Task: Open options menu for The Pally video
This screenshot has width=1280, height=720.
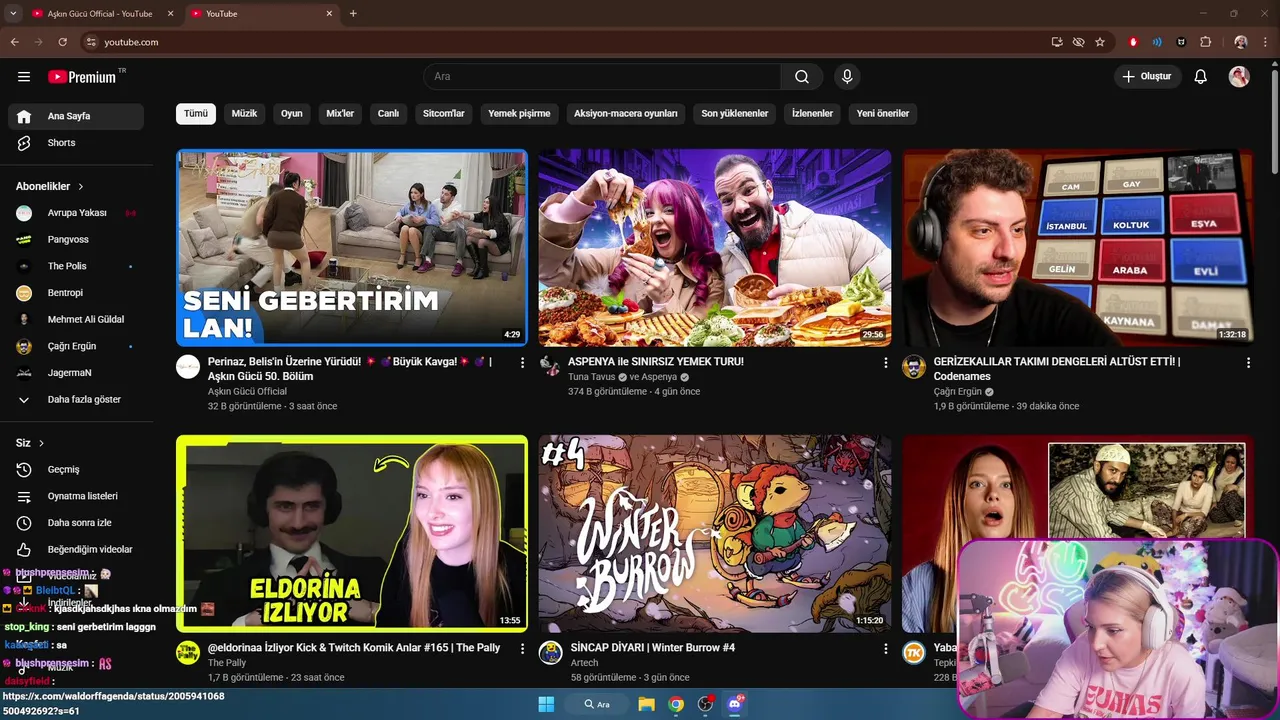Action: point(522,649)
